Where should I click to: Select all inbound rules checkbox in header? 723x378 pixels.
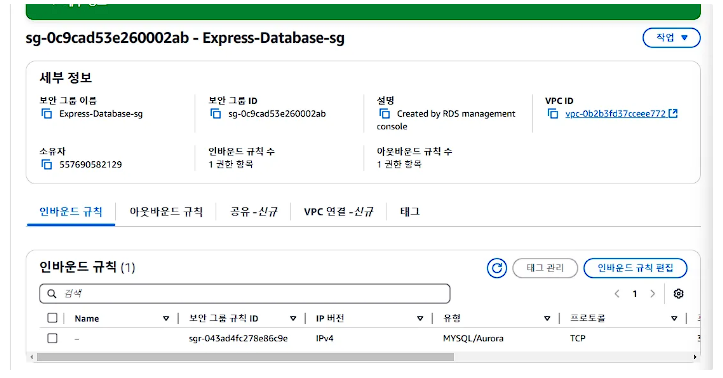53,318
